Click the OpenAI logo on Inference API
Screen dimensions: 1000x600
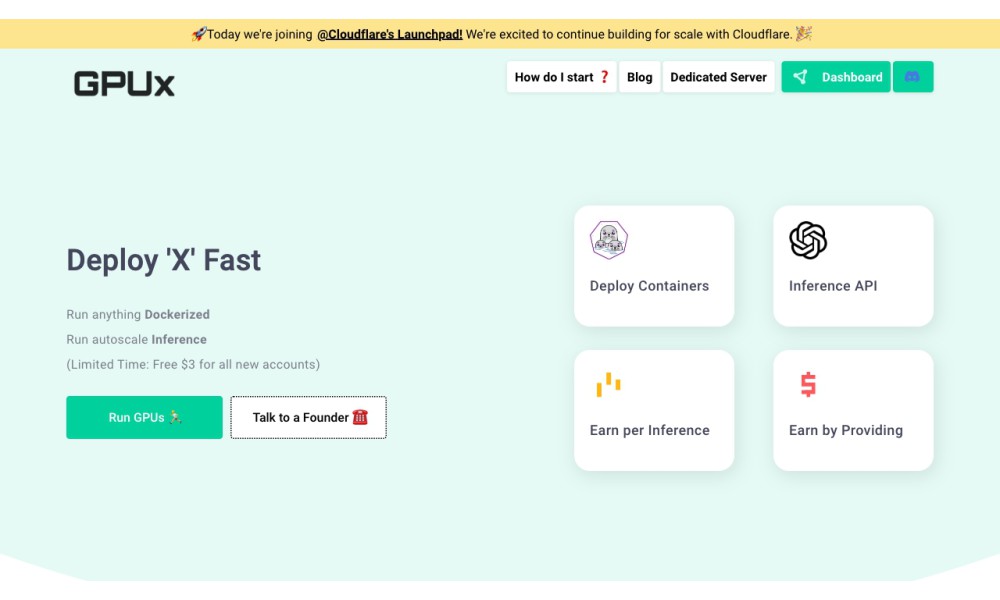pyautogui.click(x=808, y=240)
